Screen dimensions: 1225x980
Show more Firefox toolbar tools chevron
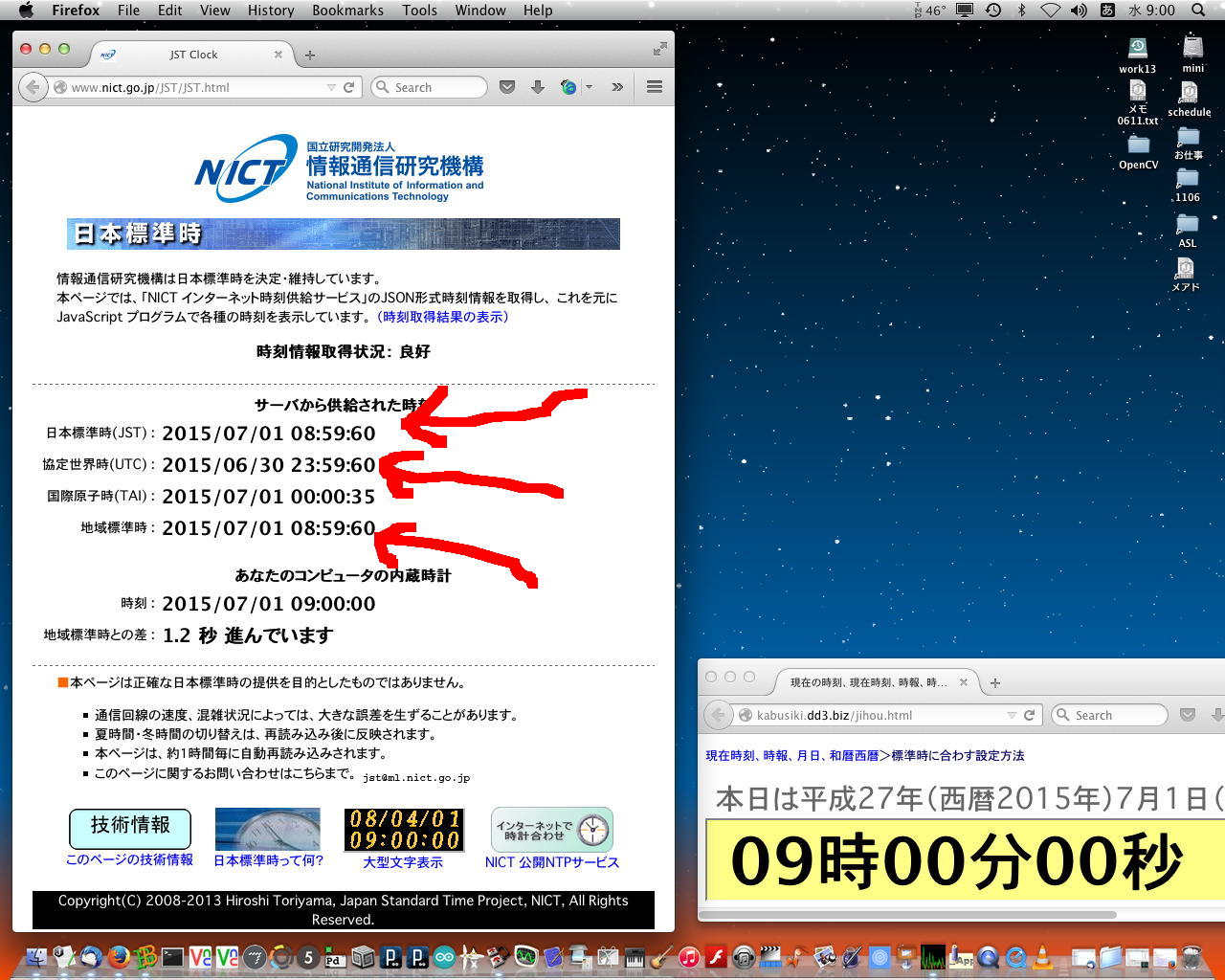click(x=617, y=87)
